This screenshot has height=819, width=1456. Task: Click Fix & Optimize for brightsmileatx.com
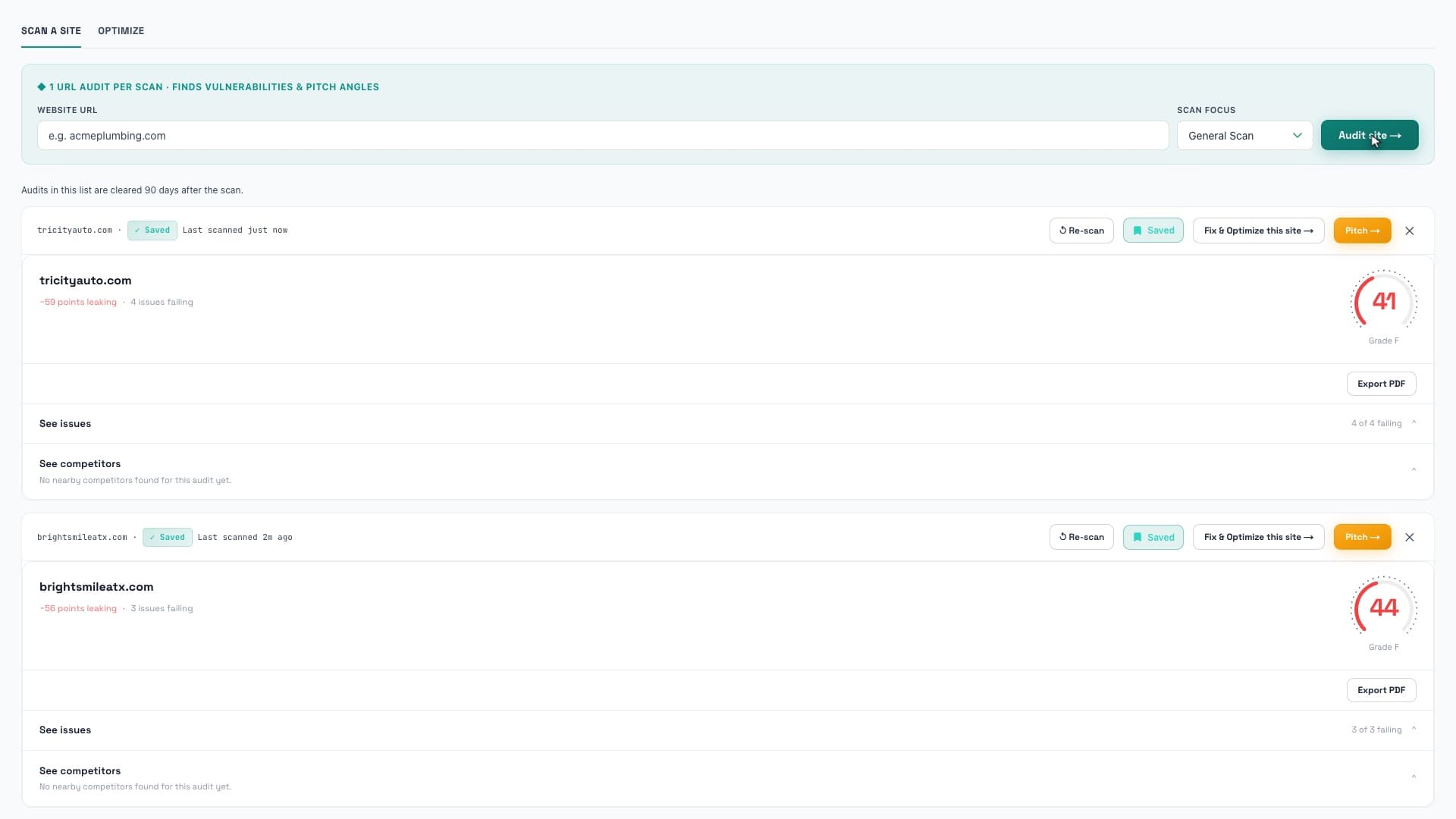tap(1258, 537)
